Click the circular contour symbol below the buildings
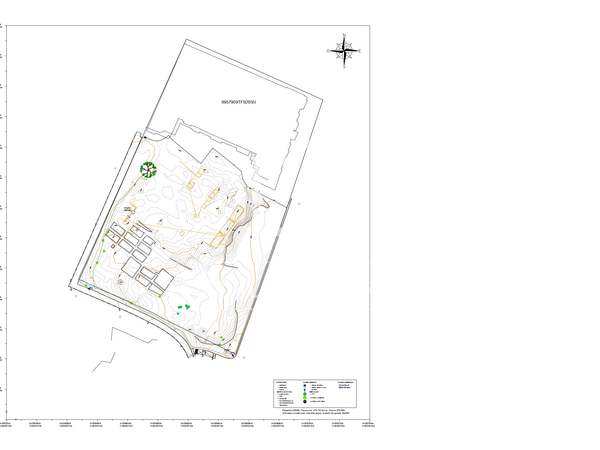The width and height of the screenshot is (600, 450). (122, 282)
